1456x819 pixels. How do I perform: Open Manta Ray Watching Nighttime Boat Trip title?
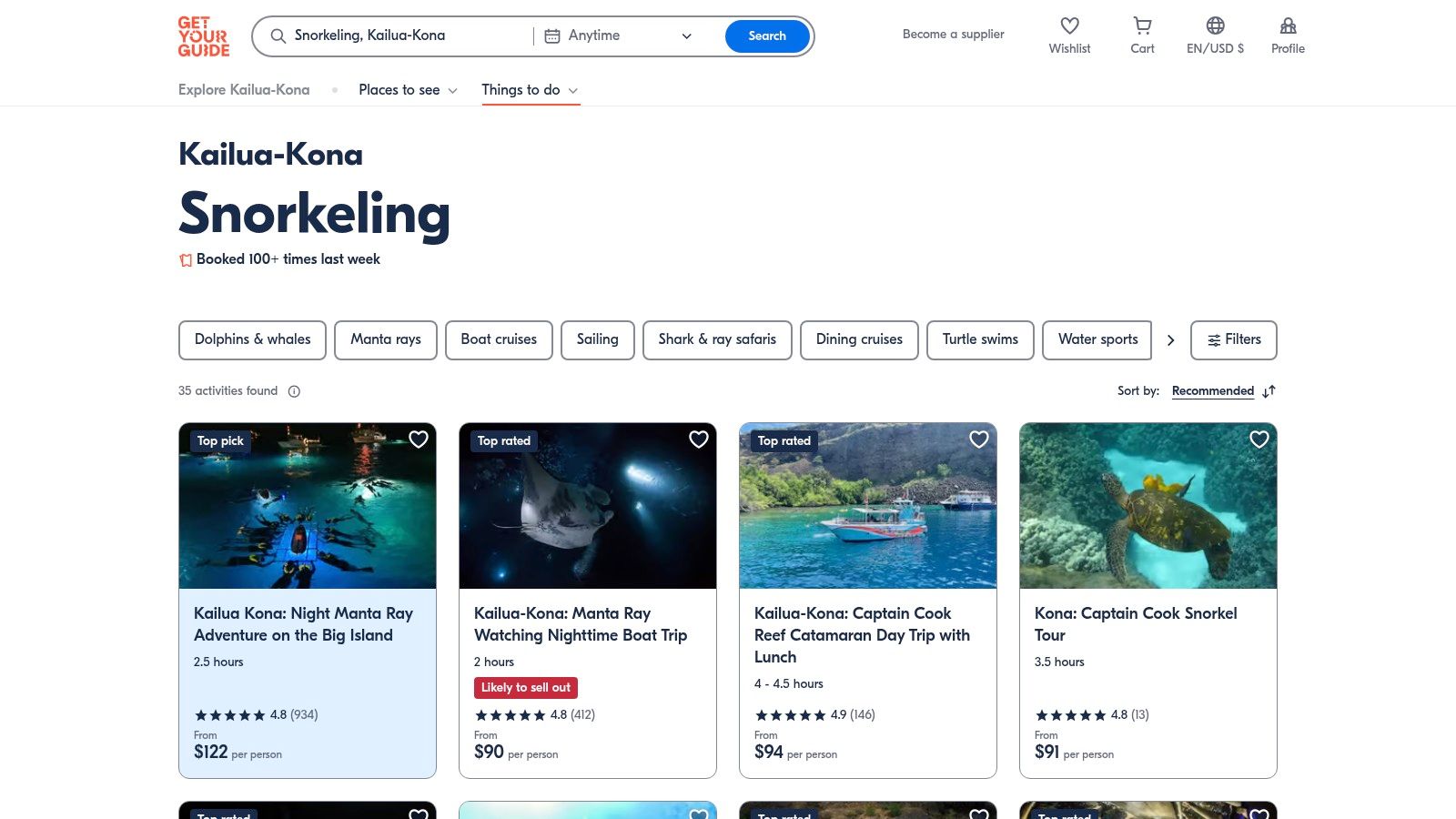[x=581, y=624]
